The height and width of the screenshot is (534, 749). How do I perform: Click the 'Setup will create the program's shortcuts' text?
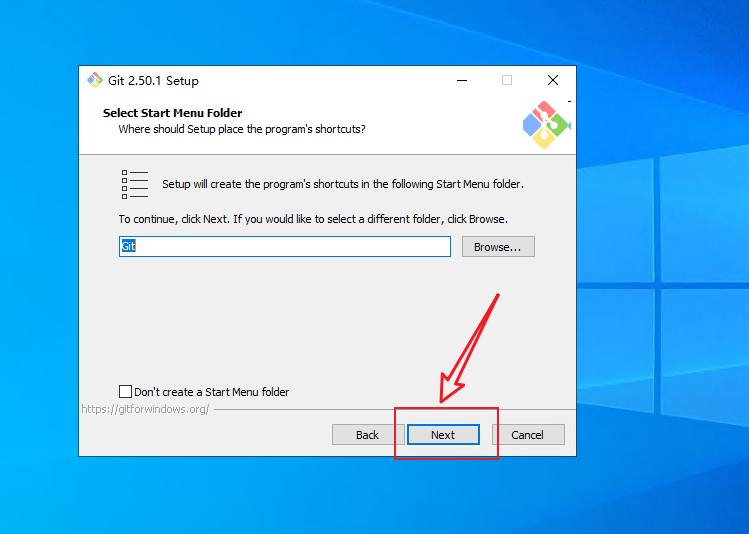click(x=343, y=184)
